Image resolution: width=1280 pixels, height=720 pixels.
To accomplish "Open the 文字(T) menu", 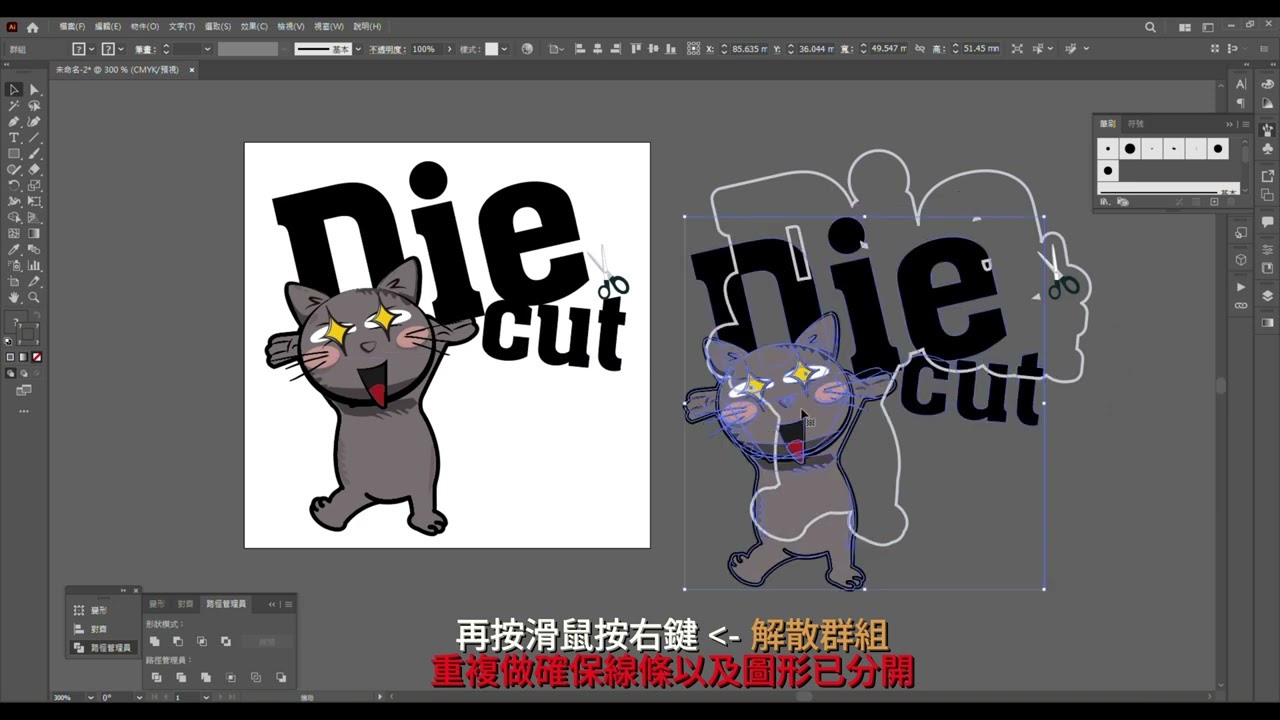I will pyautogui.click(x=182, y=27).
